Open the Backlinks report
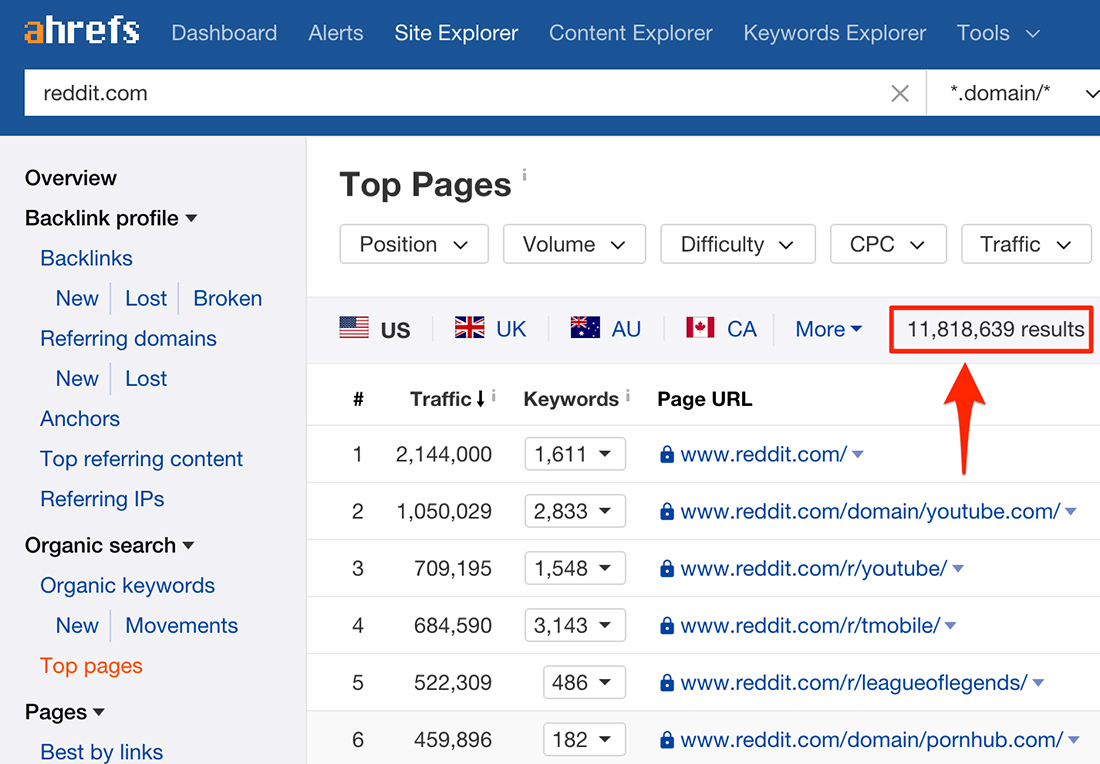 (x=86, y=258)
